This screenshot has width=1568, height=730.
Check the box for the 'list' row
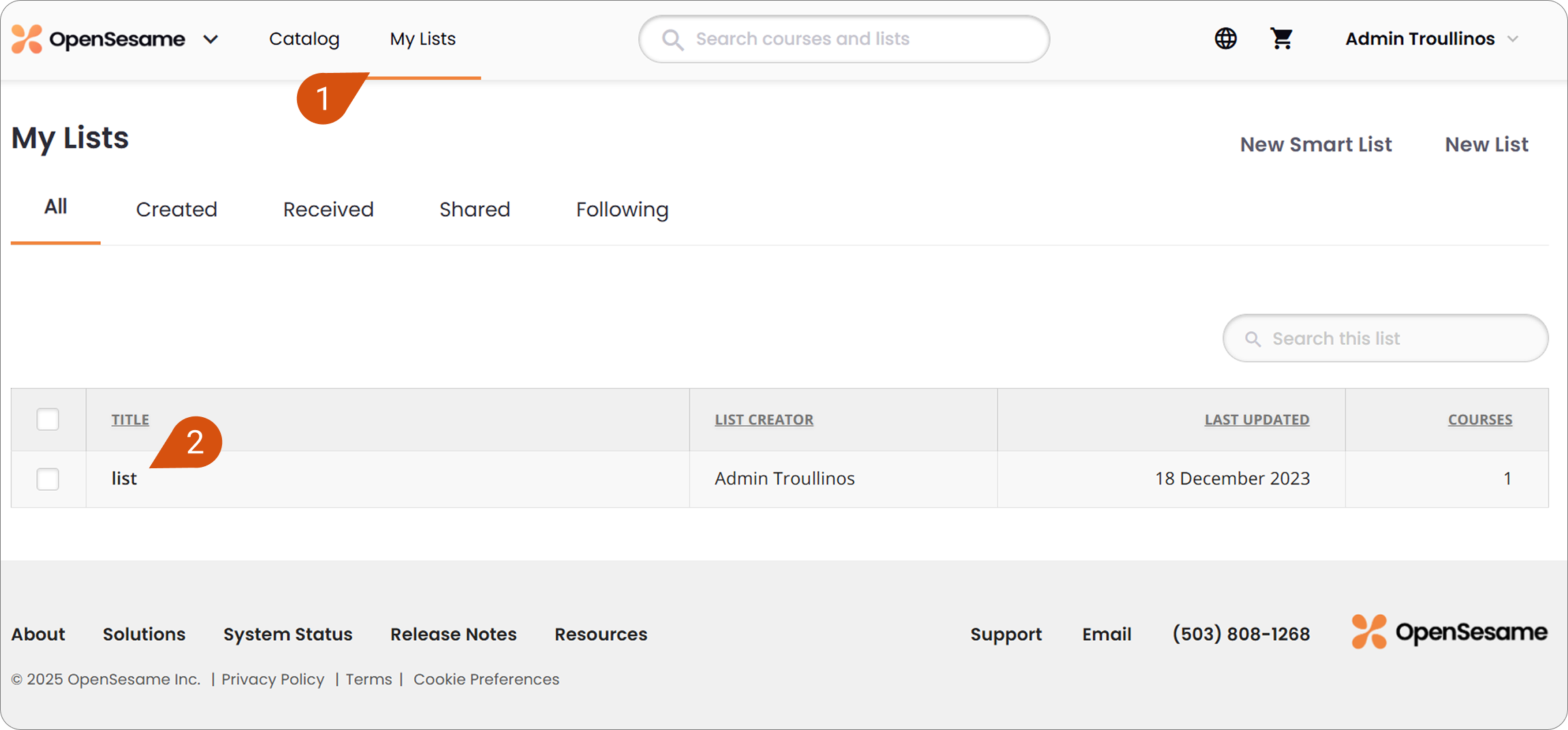click(x=48, y=478)
